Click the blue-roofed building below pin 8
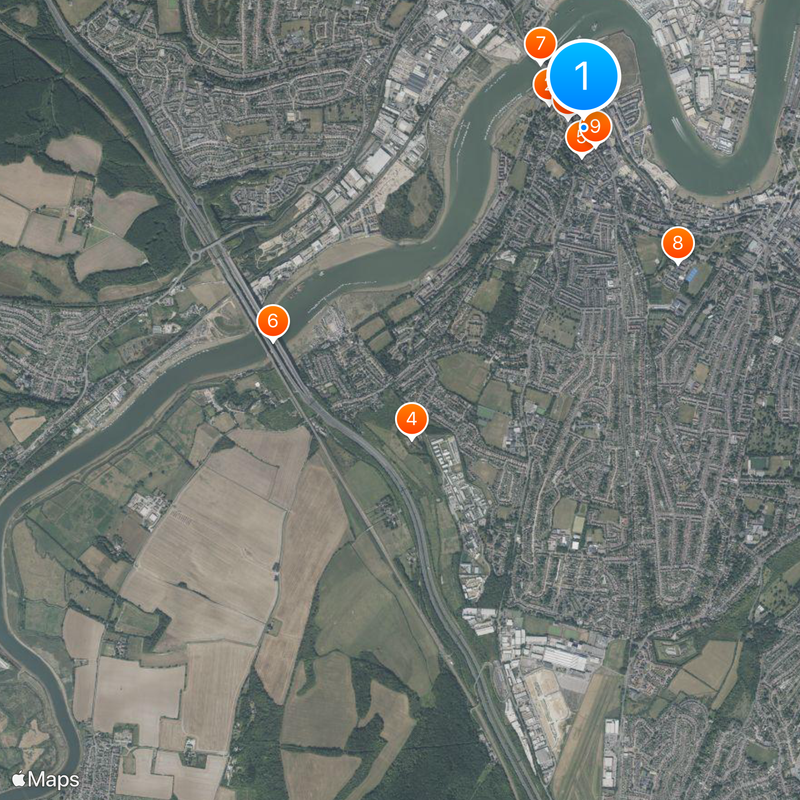This screenshot has height=800, width=800. (692, 274)
